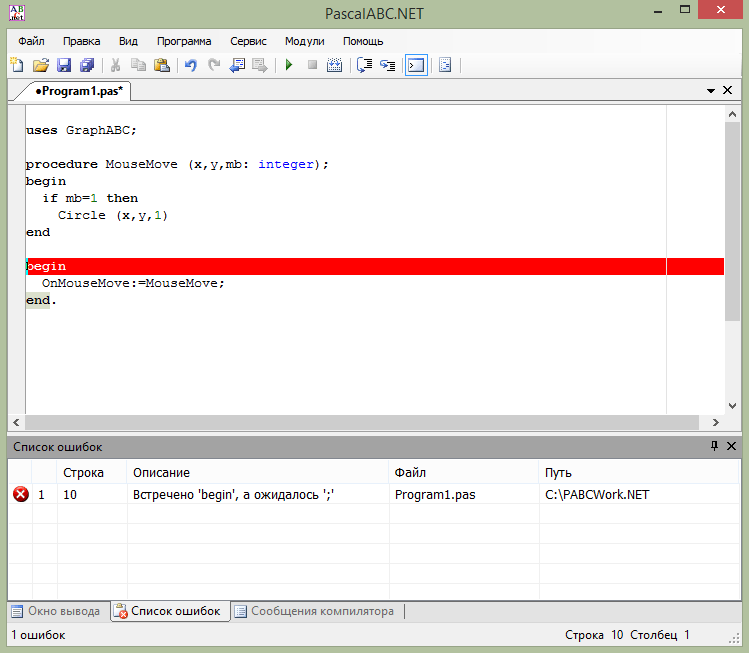Open a file using the folder icon

pyautogui.click(x=41, y=65)
